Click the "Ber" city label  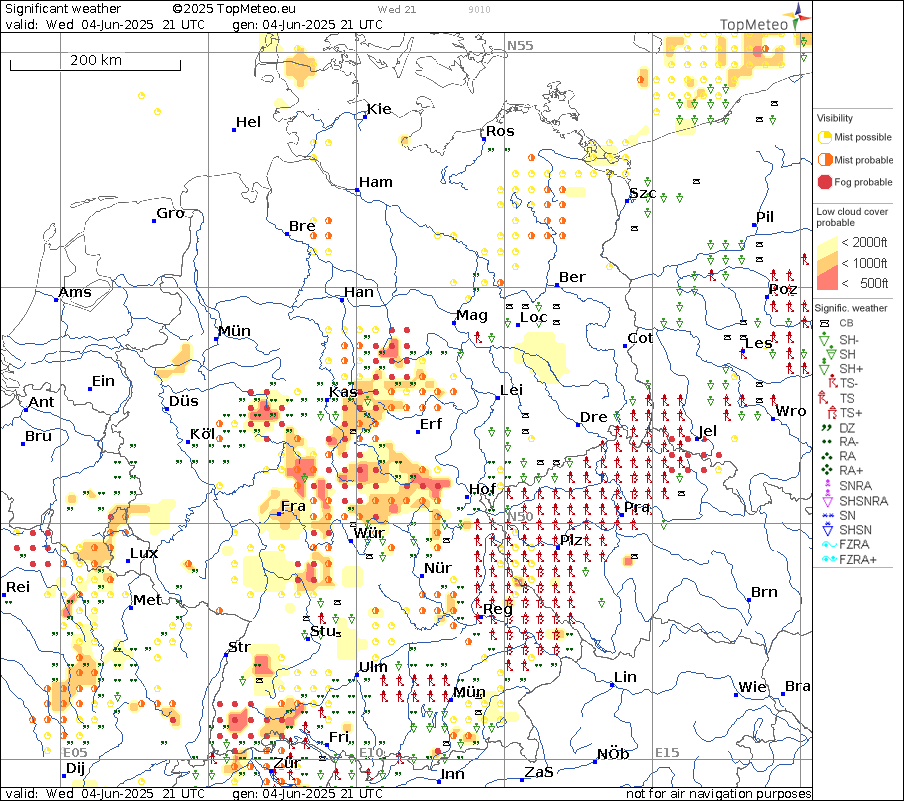[572, 277]
